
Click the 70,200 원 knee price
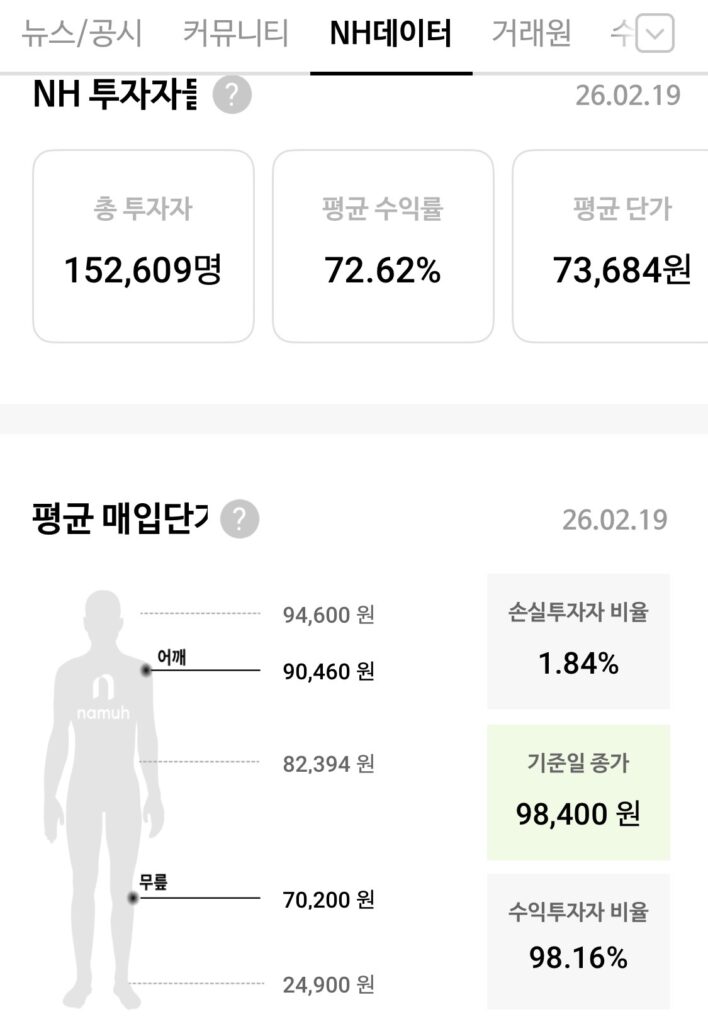coord(328,899)
